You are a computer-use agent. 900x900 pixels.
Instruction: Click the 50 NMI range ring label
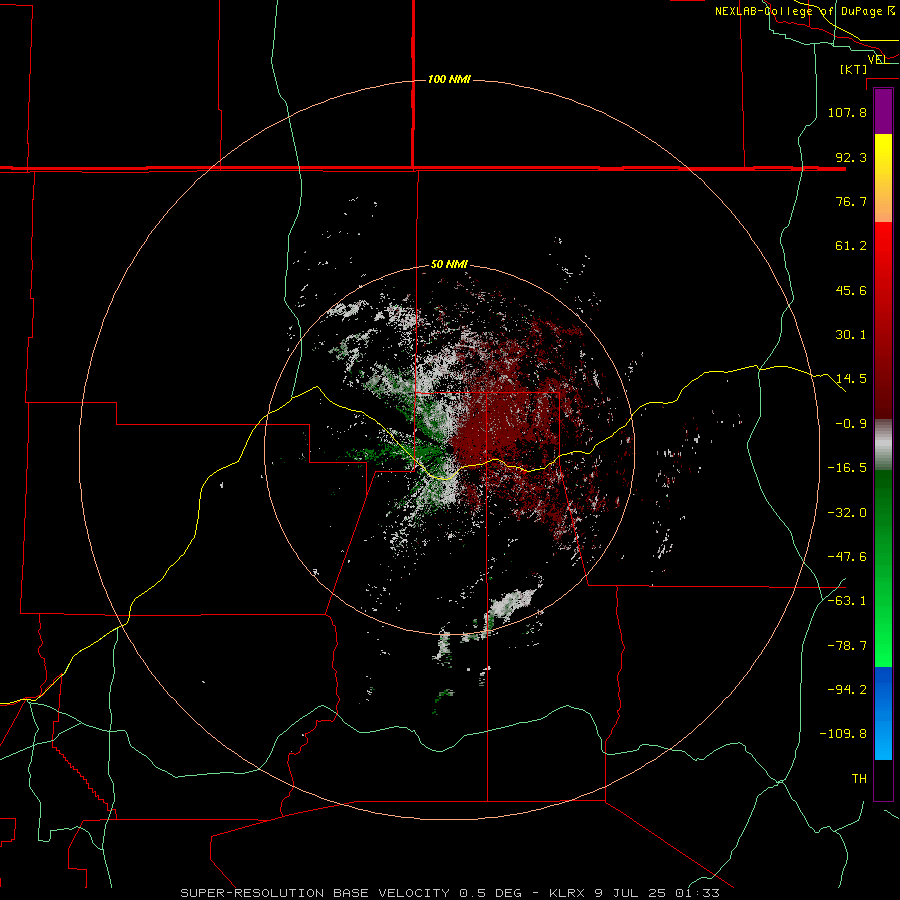point(449,265)
